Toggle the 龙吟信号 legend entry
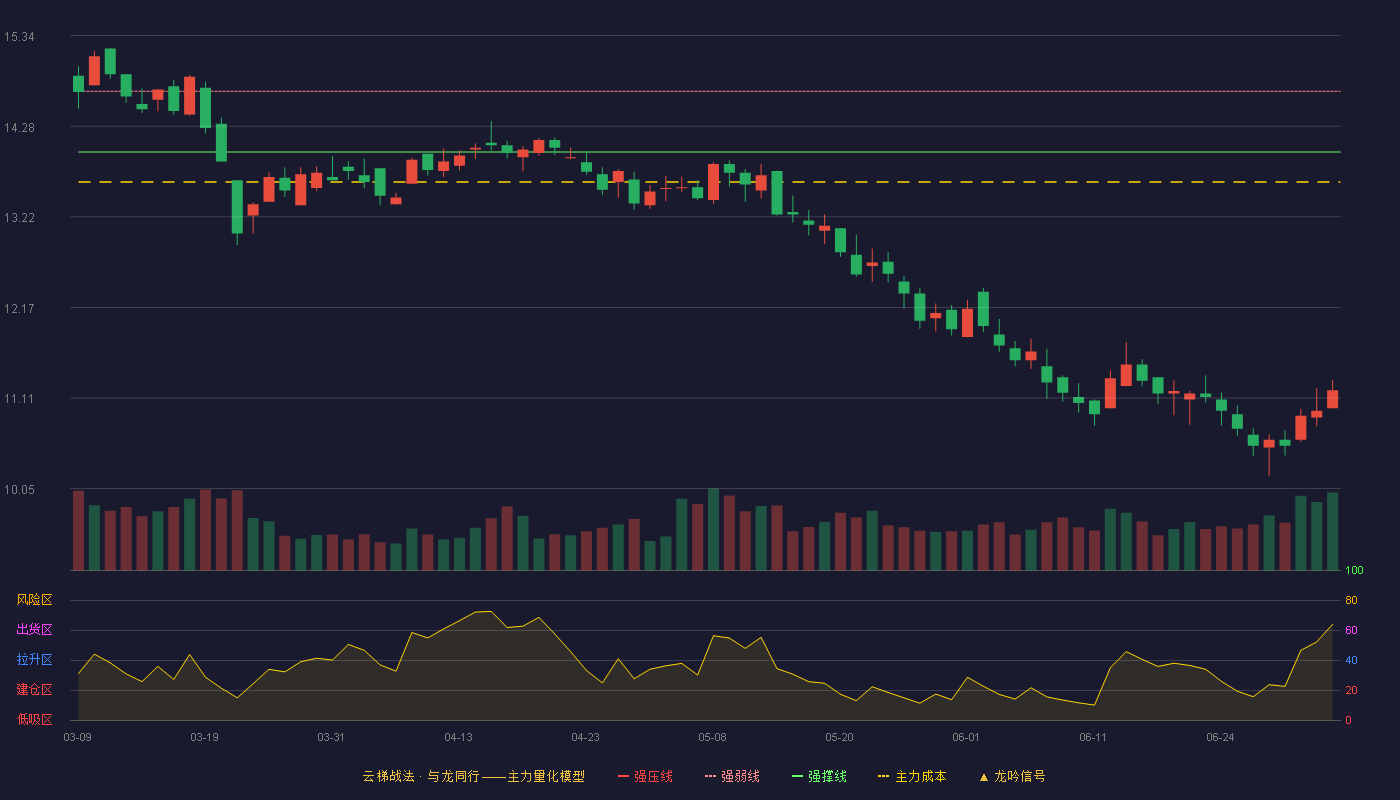1400x800 pixels. (1011, 776)
